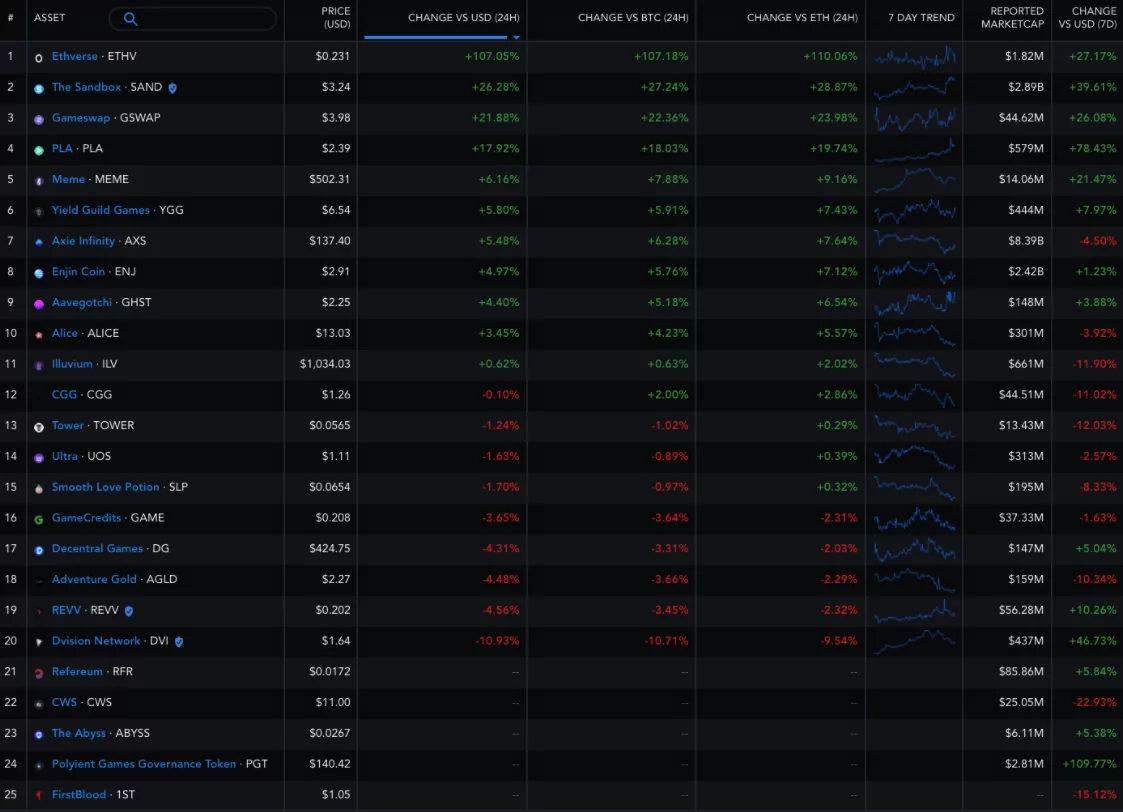The image size is (1123, 812).
Task: Open the Gameswap asset link
Action: (x=81, y=117)
